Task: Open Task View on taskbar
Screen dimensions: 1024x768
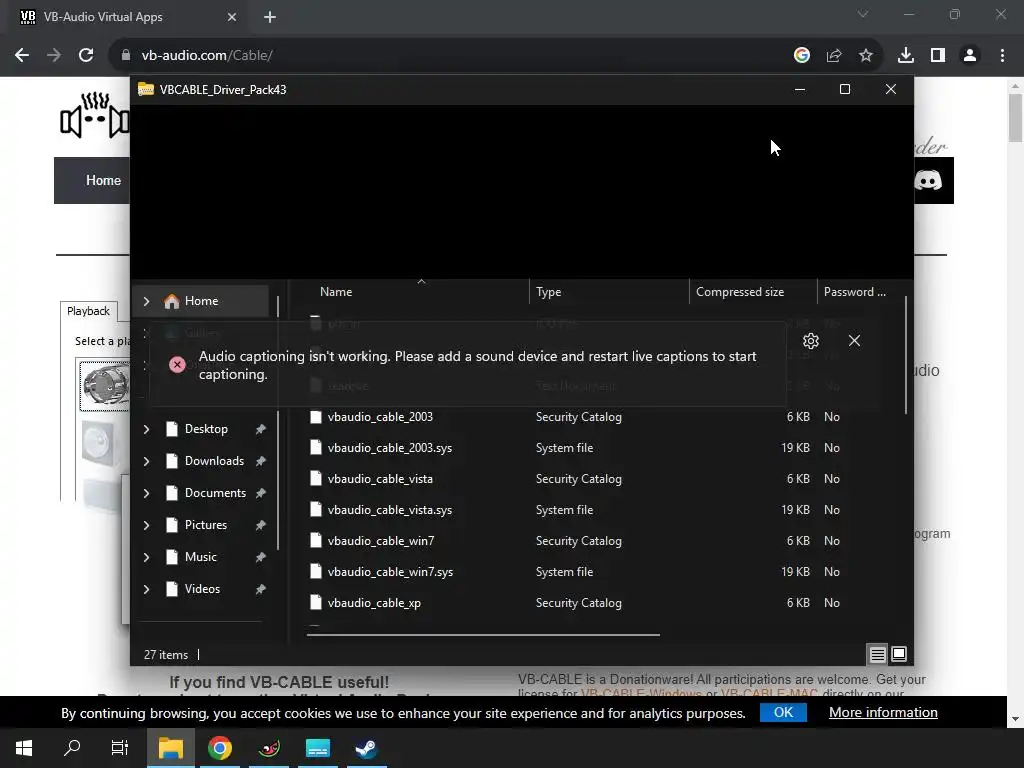Action: (x=120, y=748)
